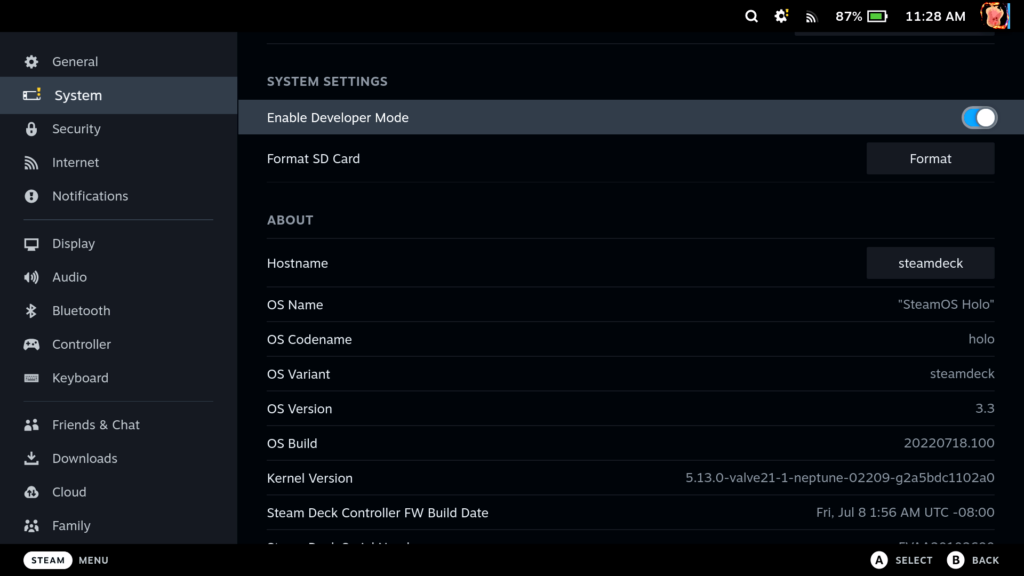Click the Audio speaker icon
The width and height of the screenshot is (1024, 576).
[x=32, y=277]
